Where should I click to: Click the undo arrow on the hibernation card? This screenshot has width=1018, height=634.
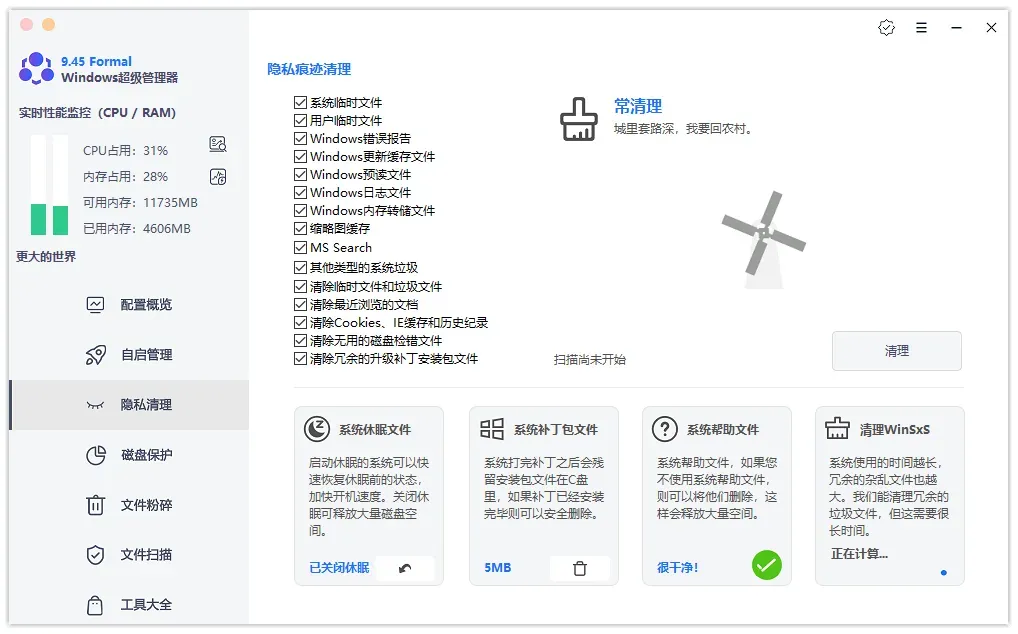coord(405,568)
